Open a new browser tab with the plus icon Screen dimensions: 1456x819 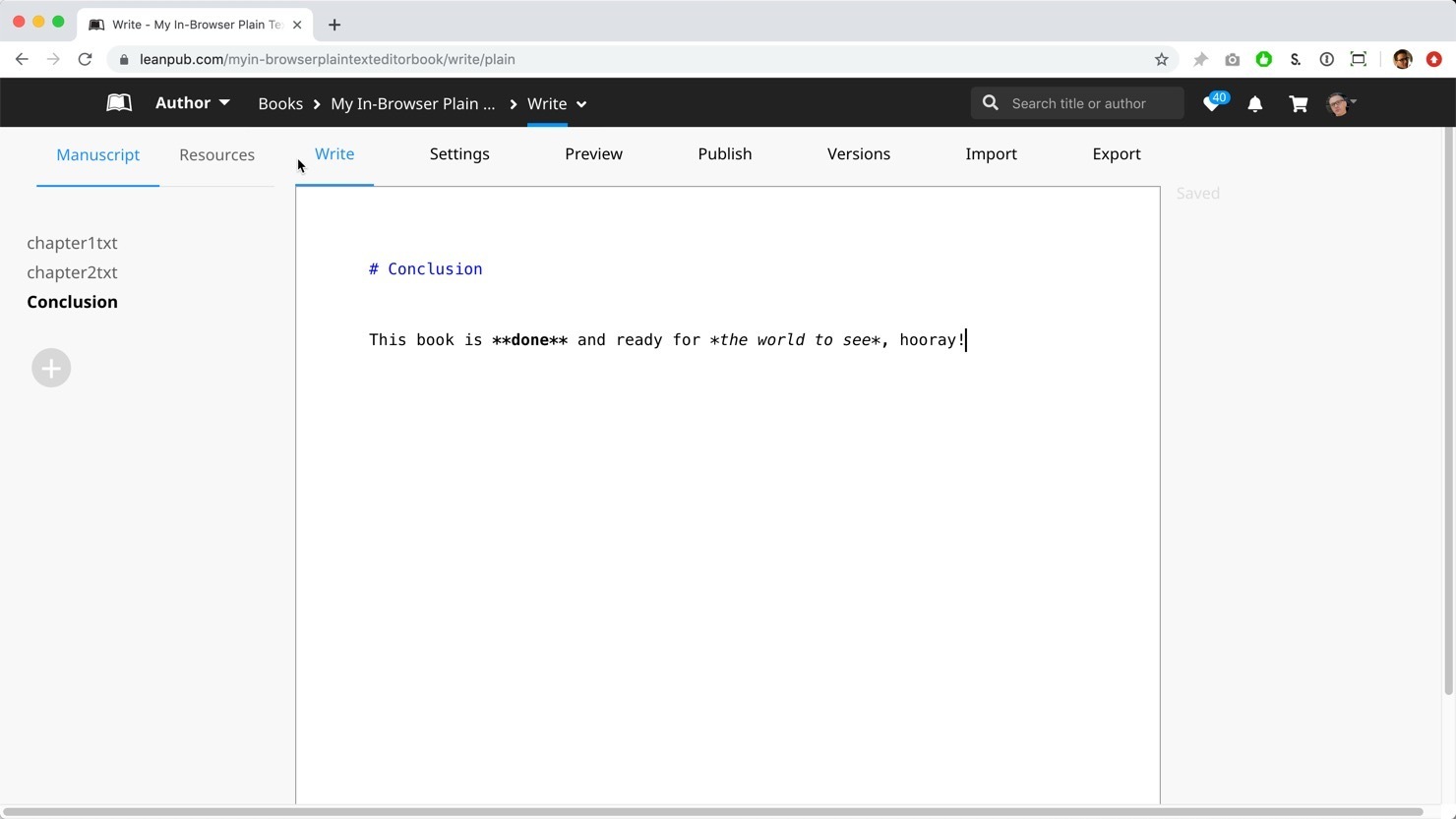pos(334,25)
